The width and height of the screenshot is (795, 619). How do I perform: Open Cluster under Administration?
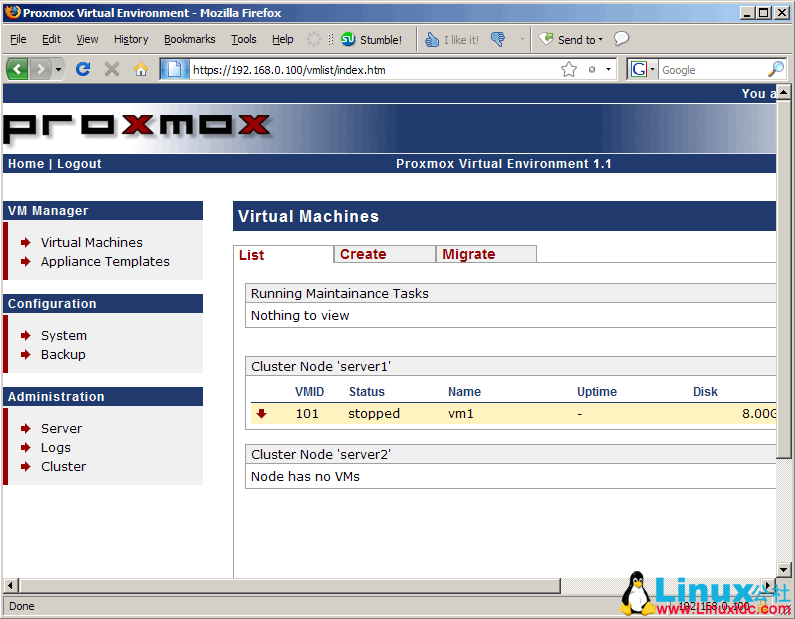63,466
